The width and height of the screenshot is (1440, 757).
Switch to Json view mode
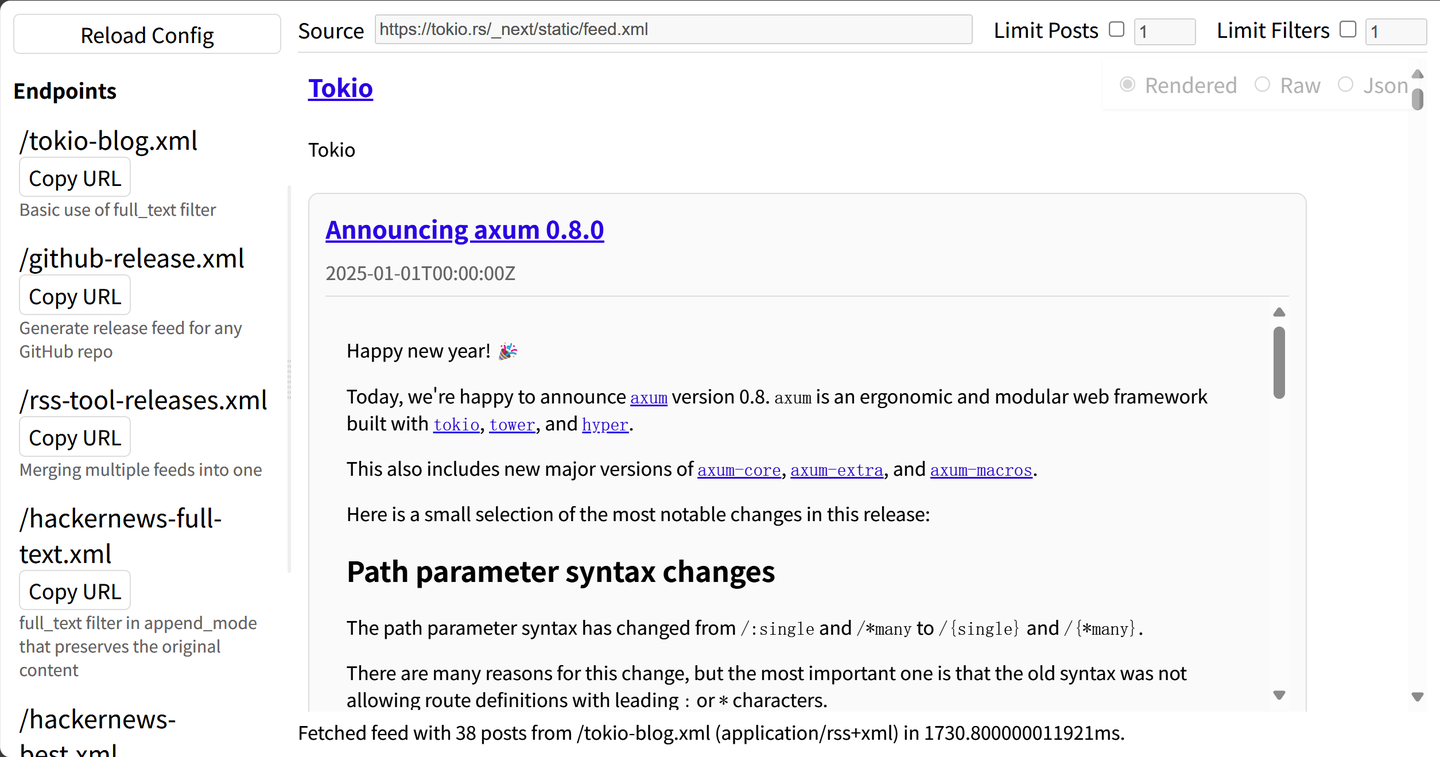1346,85
